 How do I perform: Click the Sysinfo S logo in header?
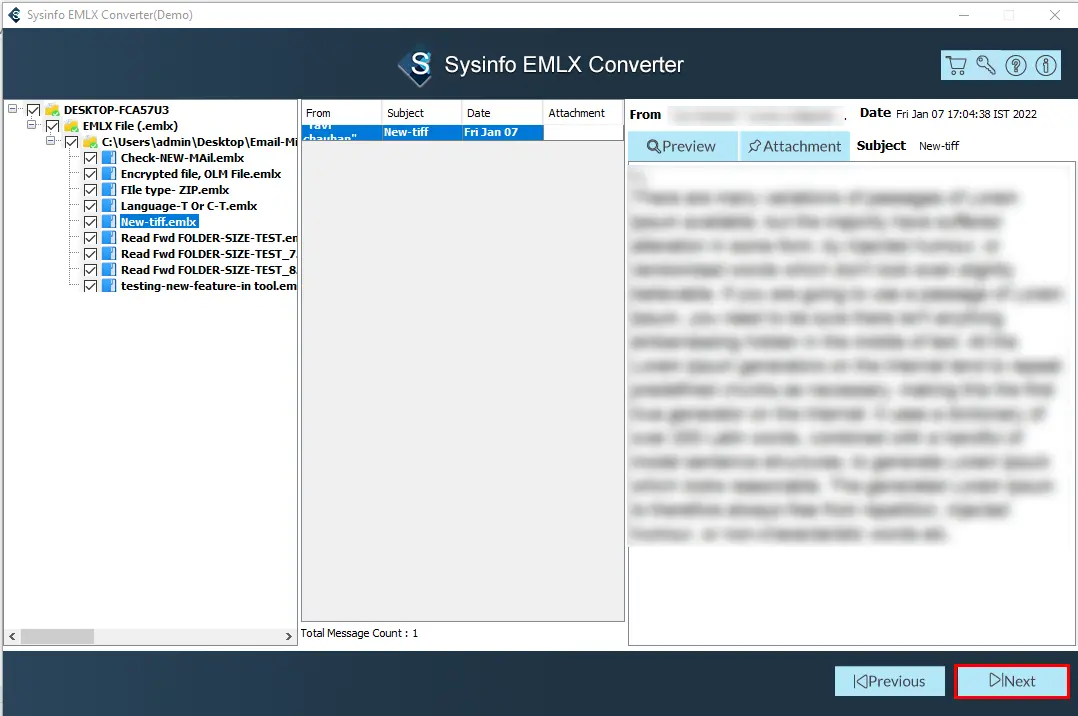coord(417,67)
